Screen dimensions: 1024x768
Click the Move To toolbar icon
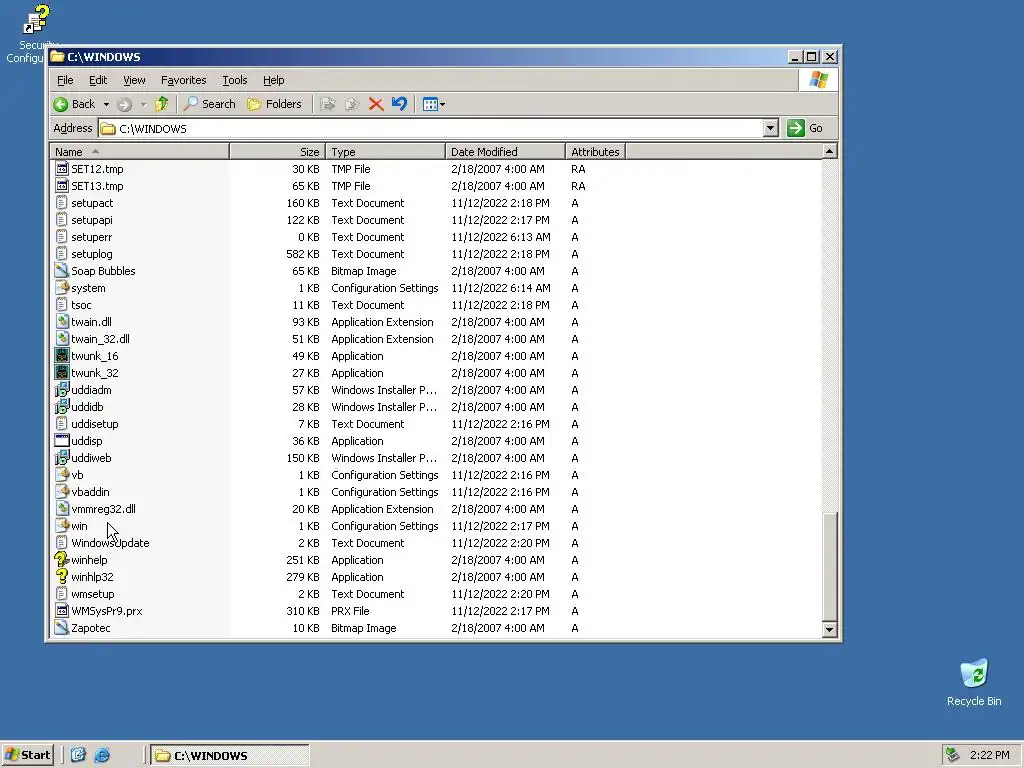(x=328, y=104)
